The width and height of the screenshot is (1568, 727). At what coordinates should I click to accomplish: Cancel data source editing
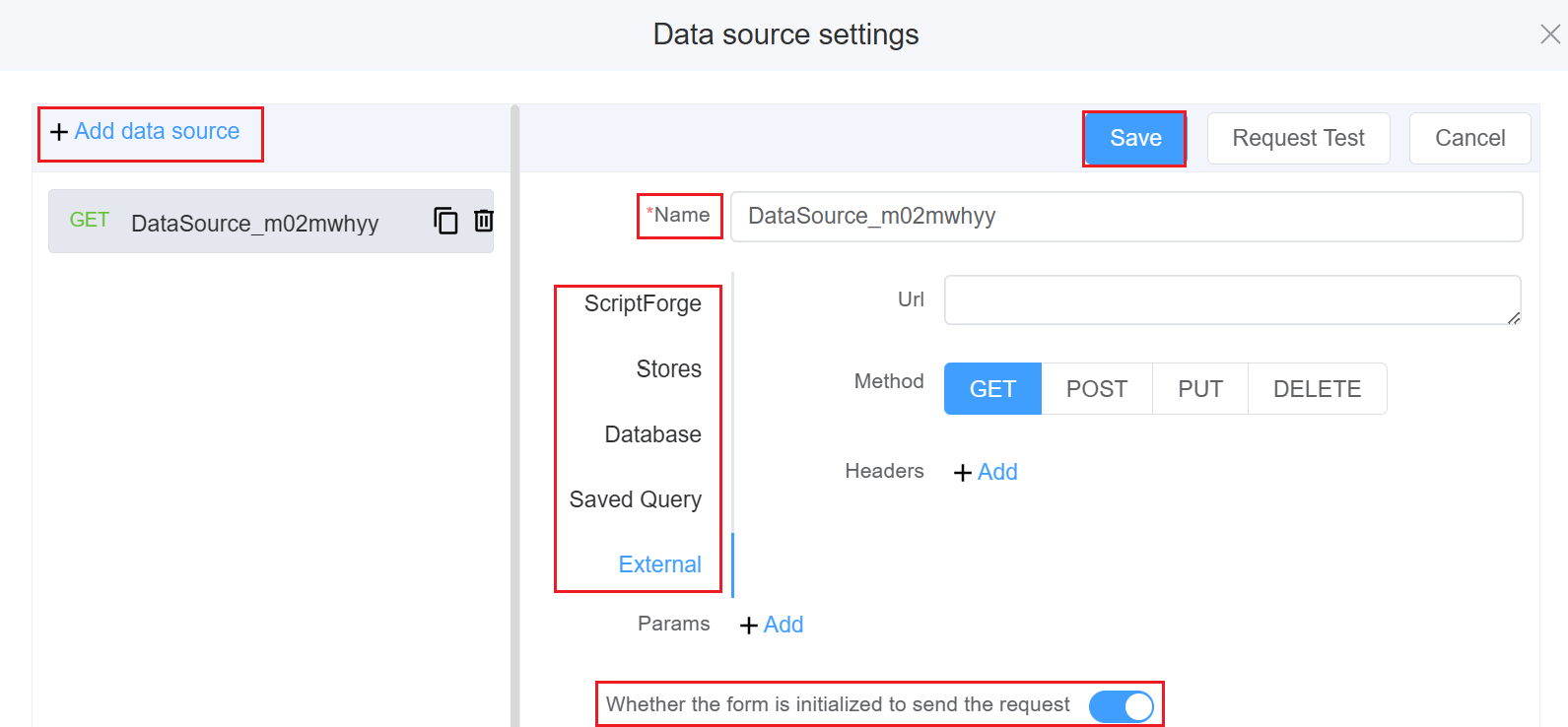(x=1469, y=138)
